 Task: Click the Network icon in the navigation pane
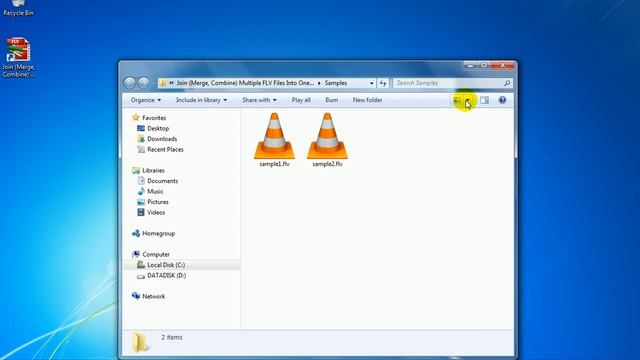(x=136, y=296)
